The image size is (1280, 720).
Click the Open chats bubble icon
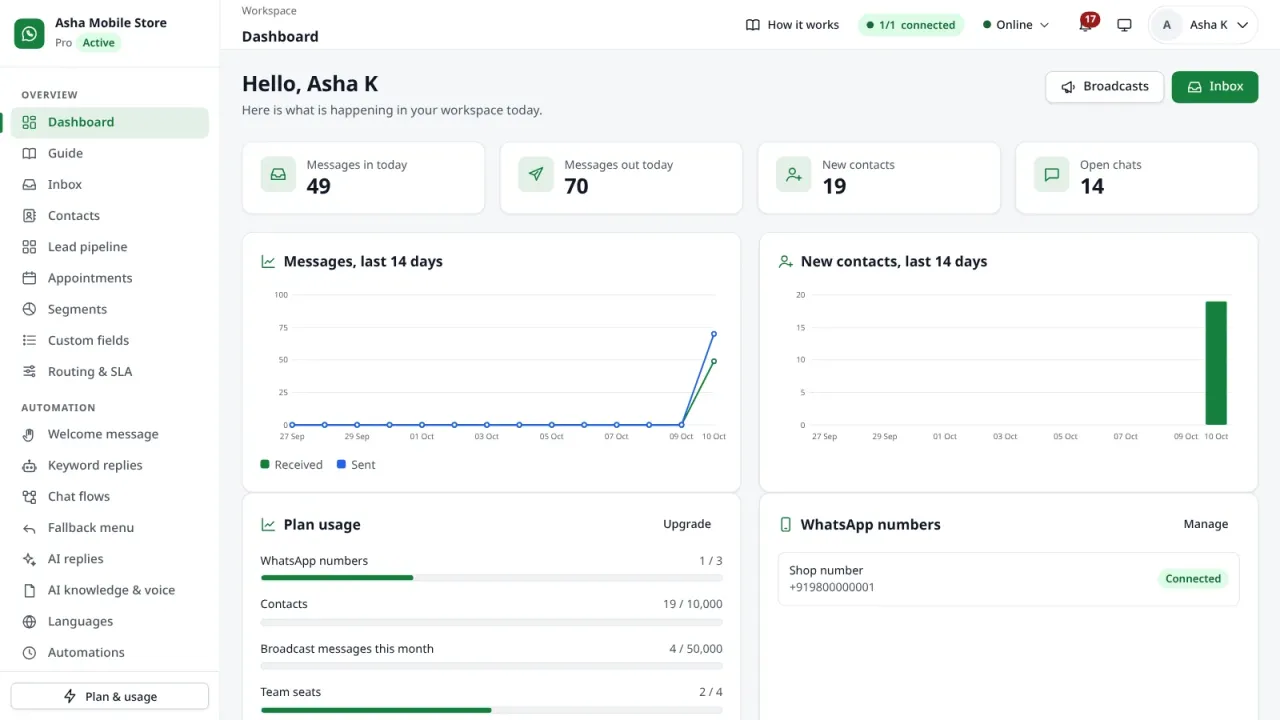1052,174
